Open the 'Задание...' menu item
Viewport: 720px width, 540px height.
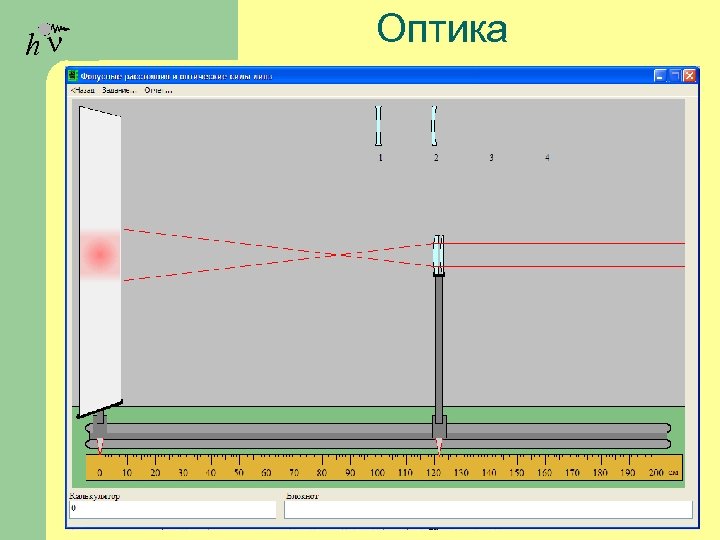click(119, 90)
